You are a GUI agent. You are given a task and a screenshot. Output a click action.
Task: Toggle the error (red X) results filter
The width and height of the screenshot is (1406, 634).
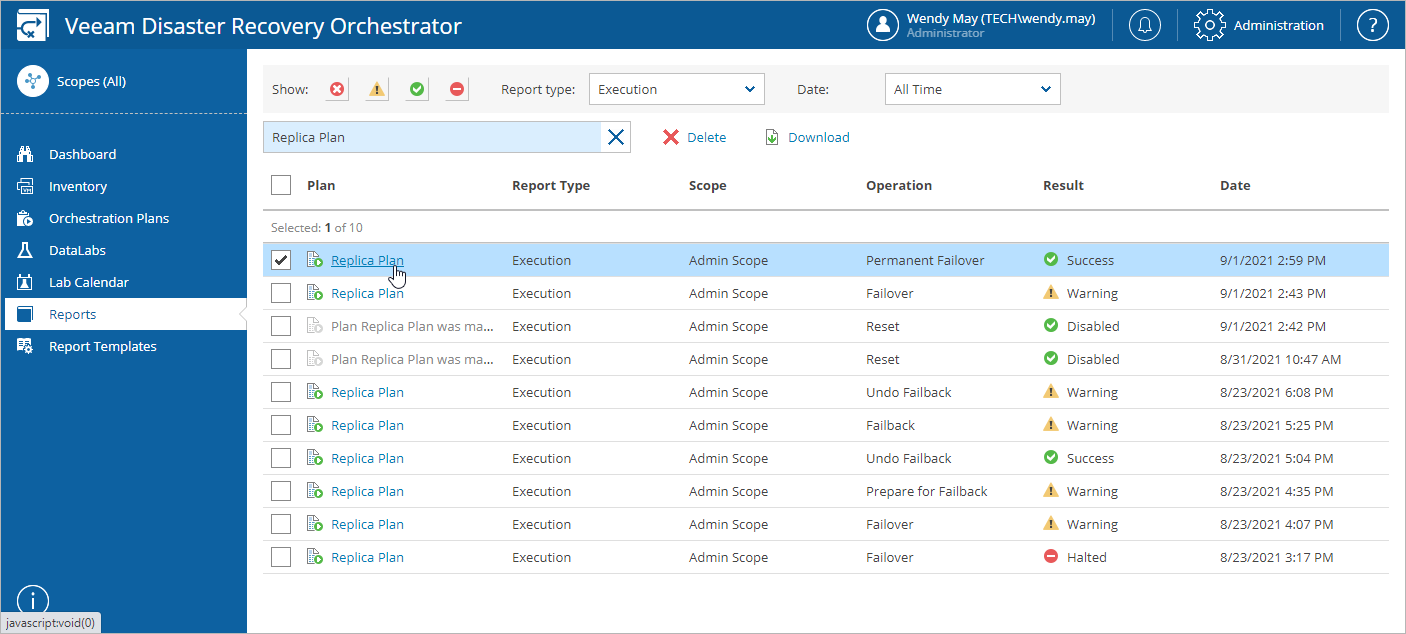coord(338,89)
